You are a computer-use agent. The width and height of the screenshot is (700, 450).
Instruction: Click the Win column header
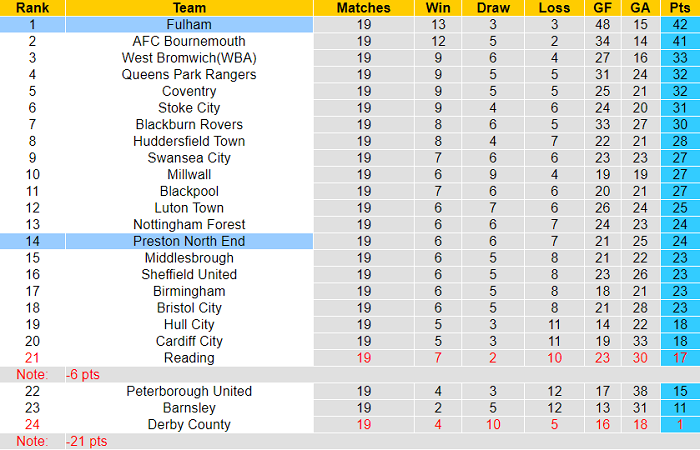[x=438, y=8]
